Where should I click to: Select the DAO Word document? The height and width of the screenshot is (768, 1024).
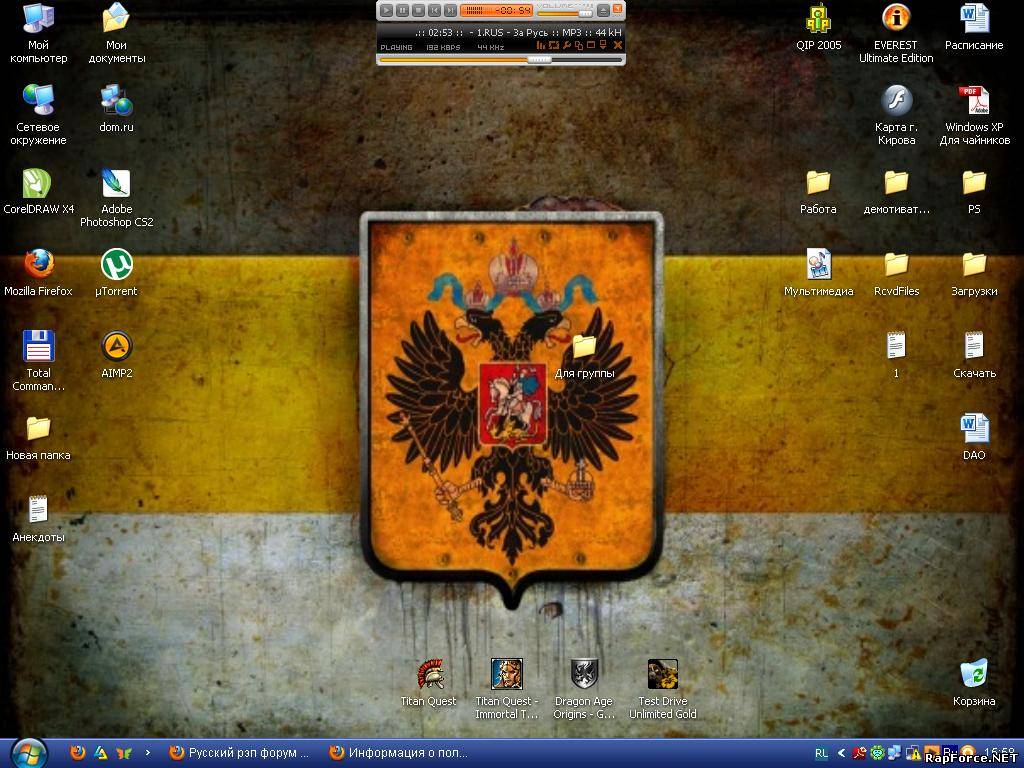(x=974, y=438)
